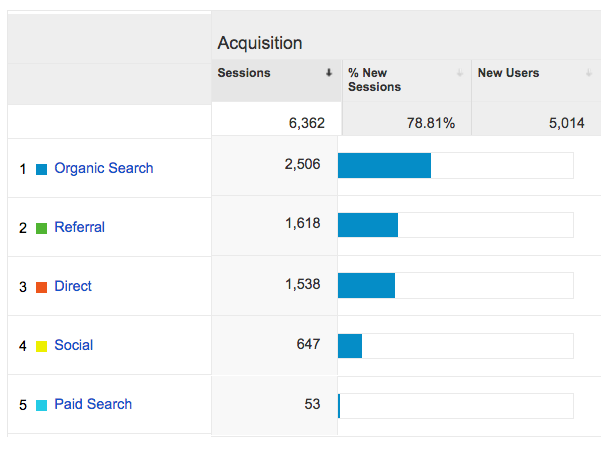Open the Social channel link
The width and height of the screenshot is (601, 453).
pyautogui.click(x=73, y=345)
